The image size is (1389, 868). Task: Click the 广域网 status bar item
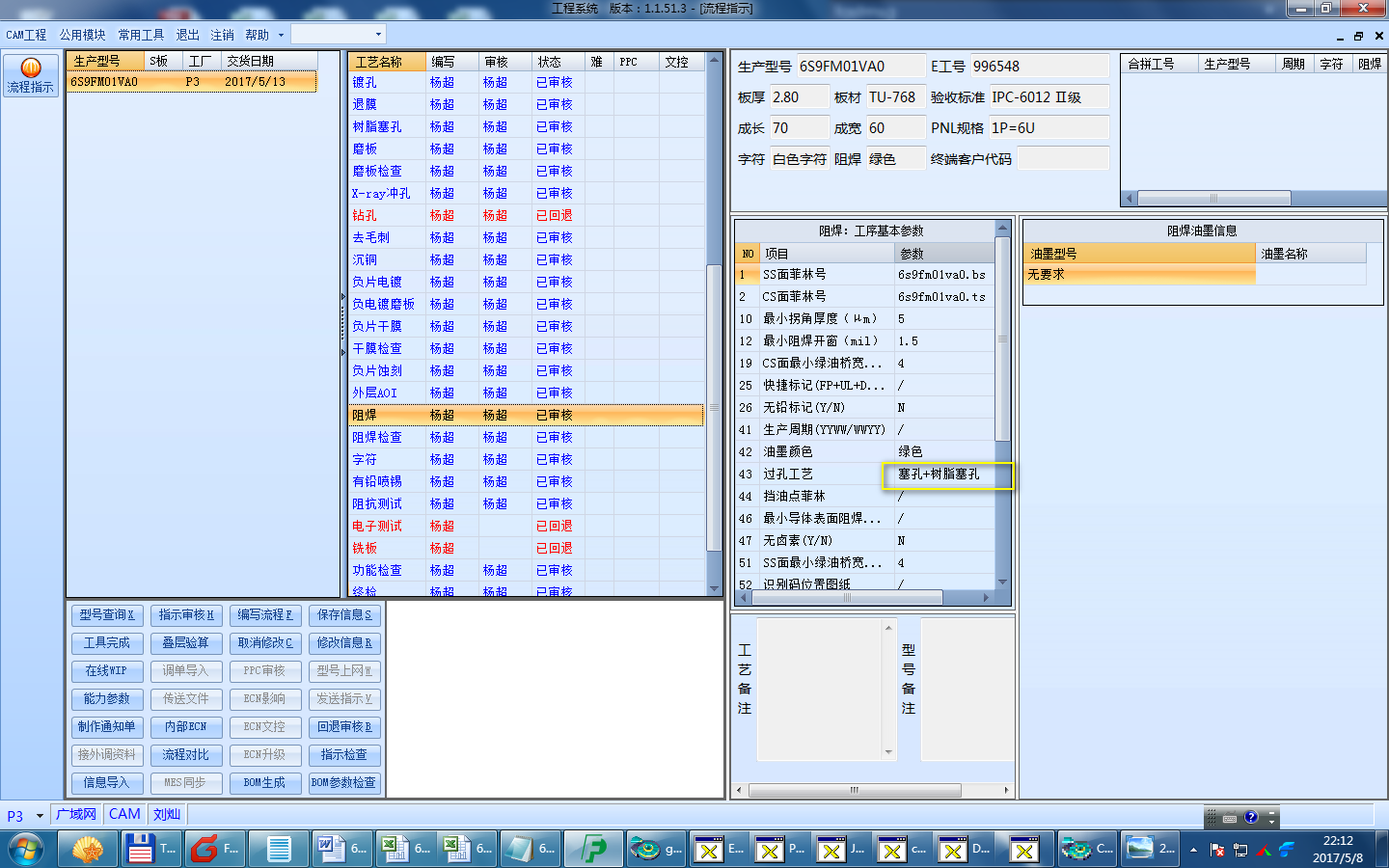point(76,815)
